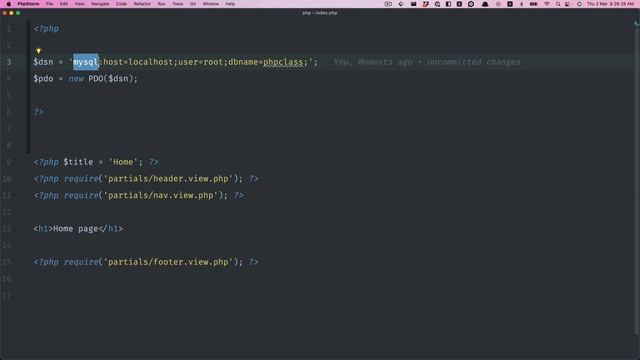The image size is (640, 360).
Task: Open the Refactor menu
Action: tap(142, 4)
